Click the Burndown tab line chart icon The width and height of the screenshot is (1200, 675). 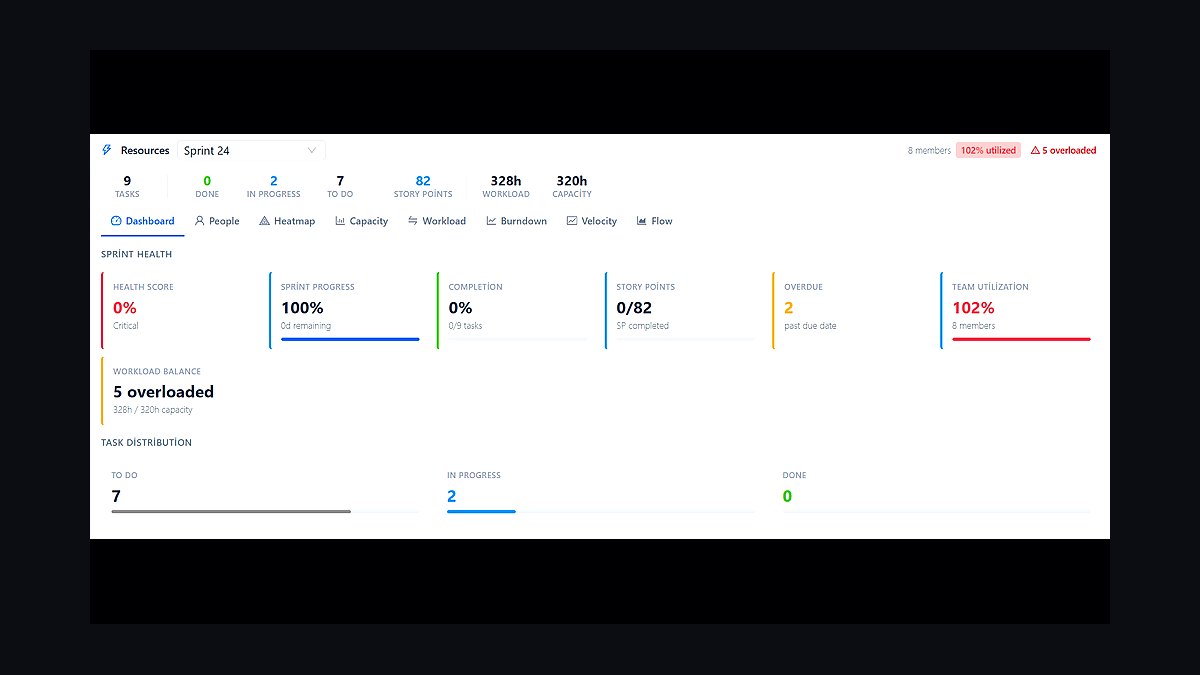[x=491, y=221]
